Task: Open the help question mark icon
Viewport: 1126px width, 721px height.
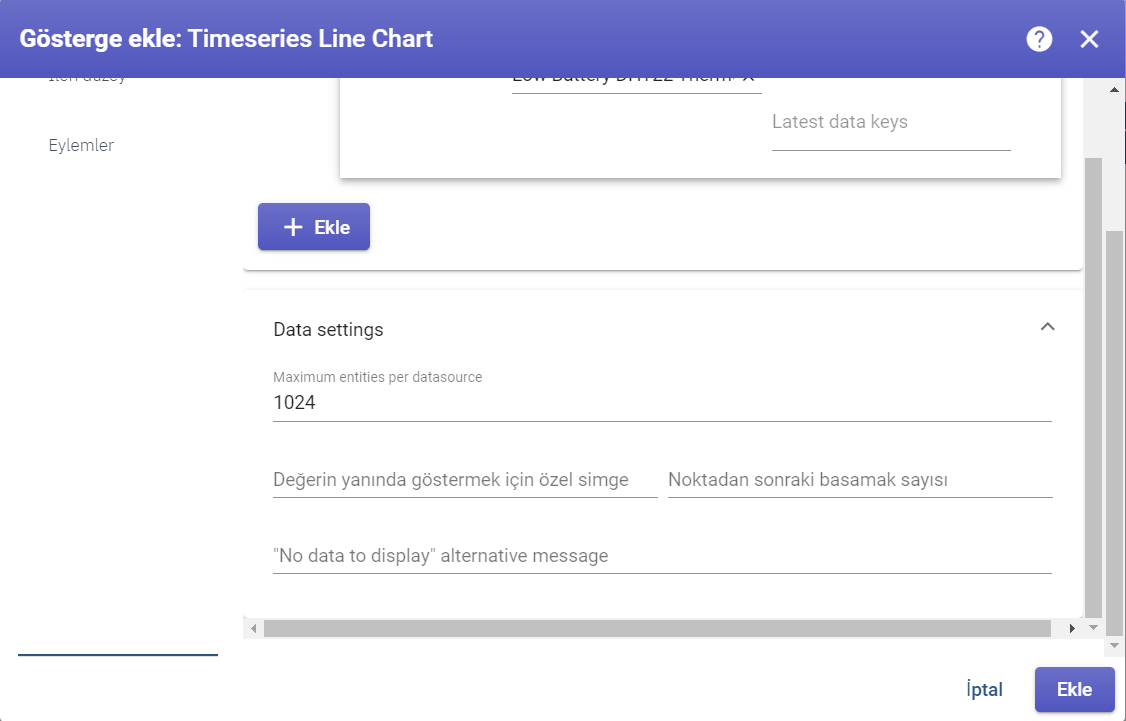Action: pyautogui.click(x=1039, y=39)
